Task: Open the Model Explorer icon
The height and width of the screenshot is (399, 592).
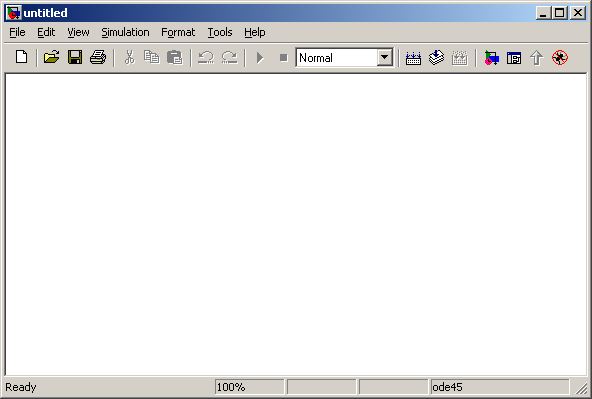Action: (514, 58)
